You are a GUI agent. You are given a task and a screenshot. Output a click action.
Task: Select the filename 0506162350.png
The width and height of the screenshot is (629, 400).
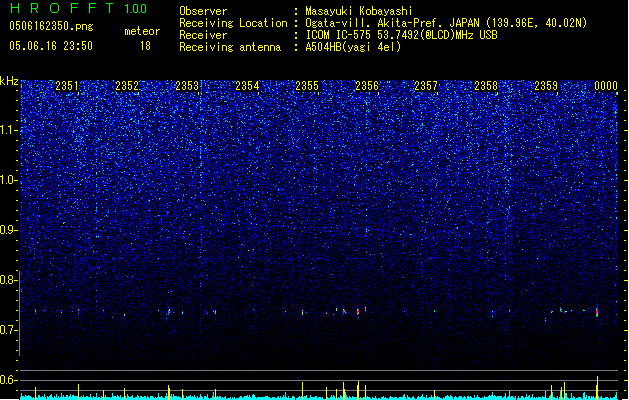pos(51,26)
